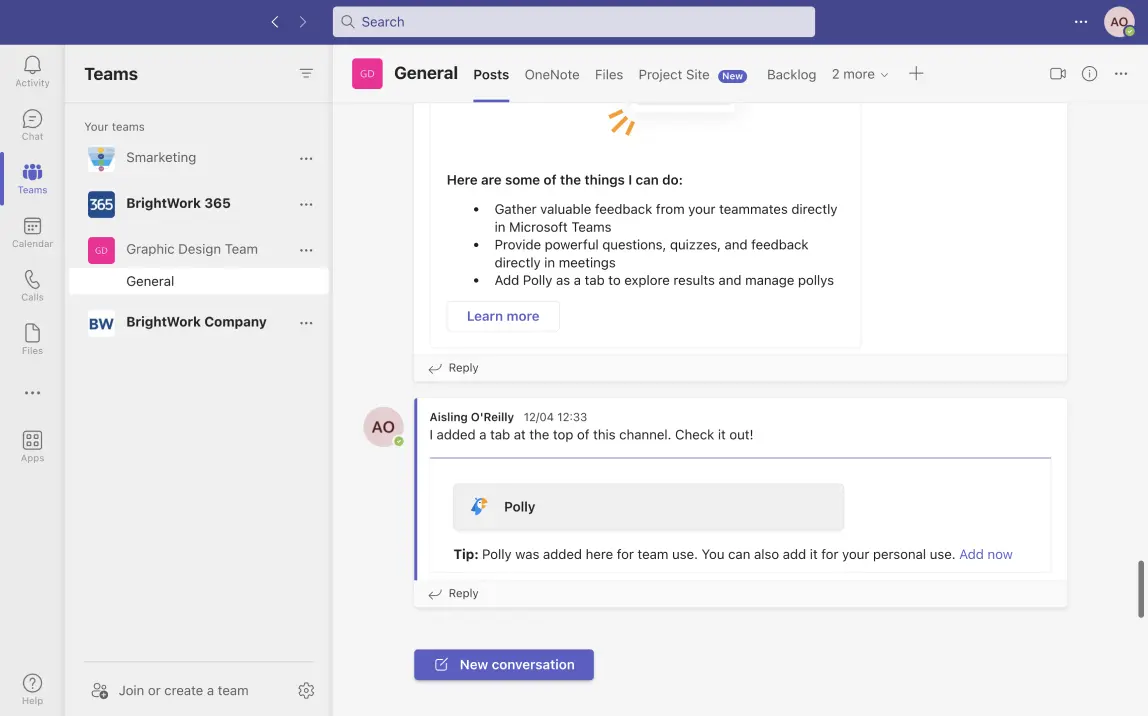Add Polly for personal use via Add now
The image size is (1148, 716).
tap(985, 554)
